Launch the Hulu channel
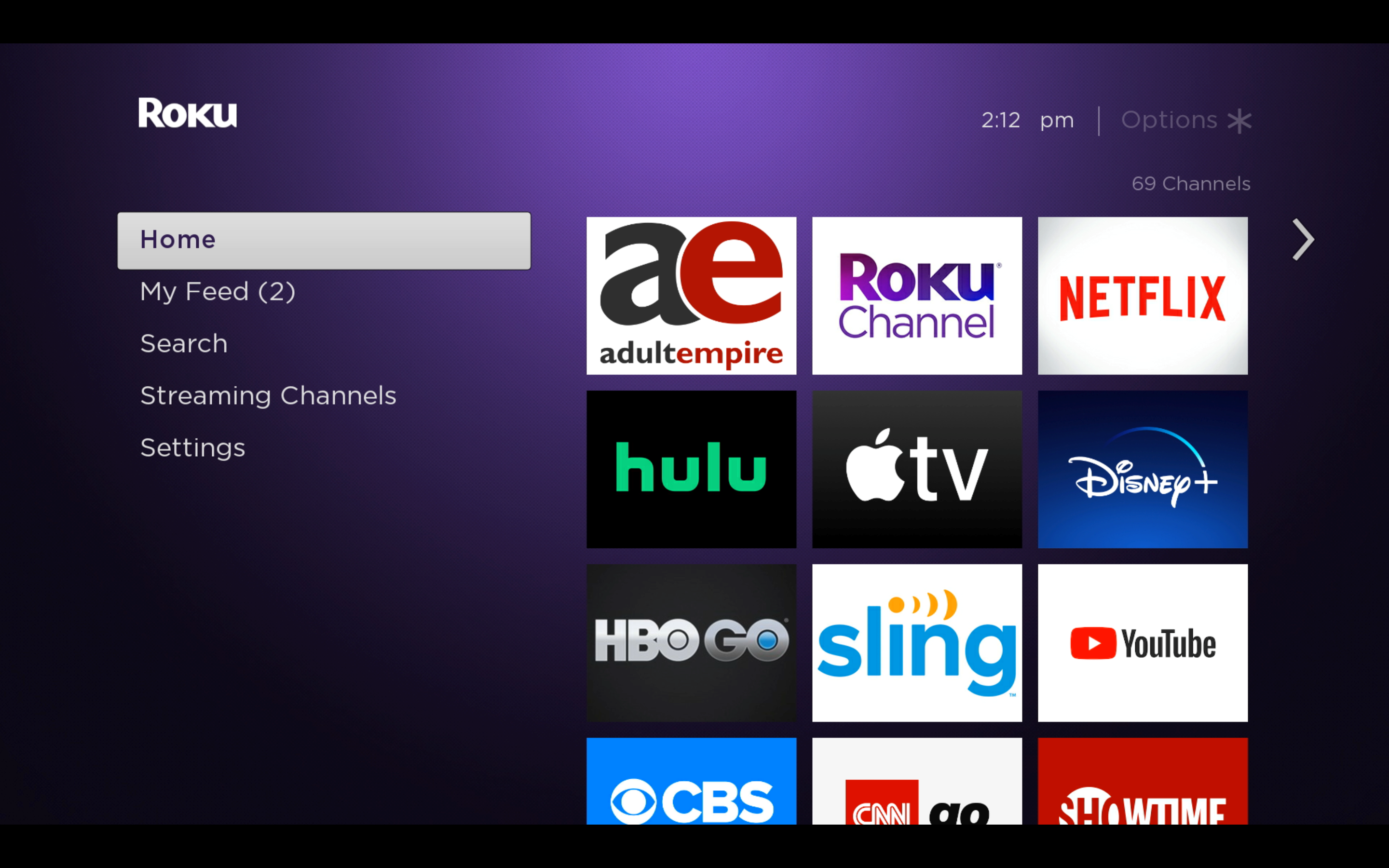The image size is (1389, 868). pyautogui.click(x=692, y=469)
